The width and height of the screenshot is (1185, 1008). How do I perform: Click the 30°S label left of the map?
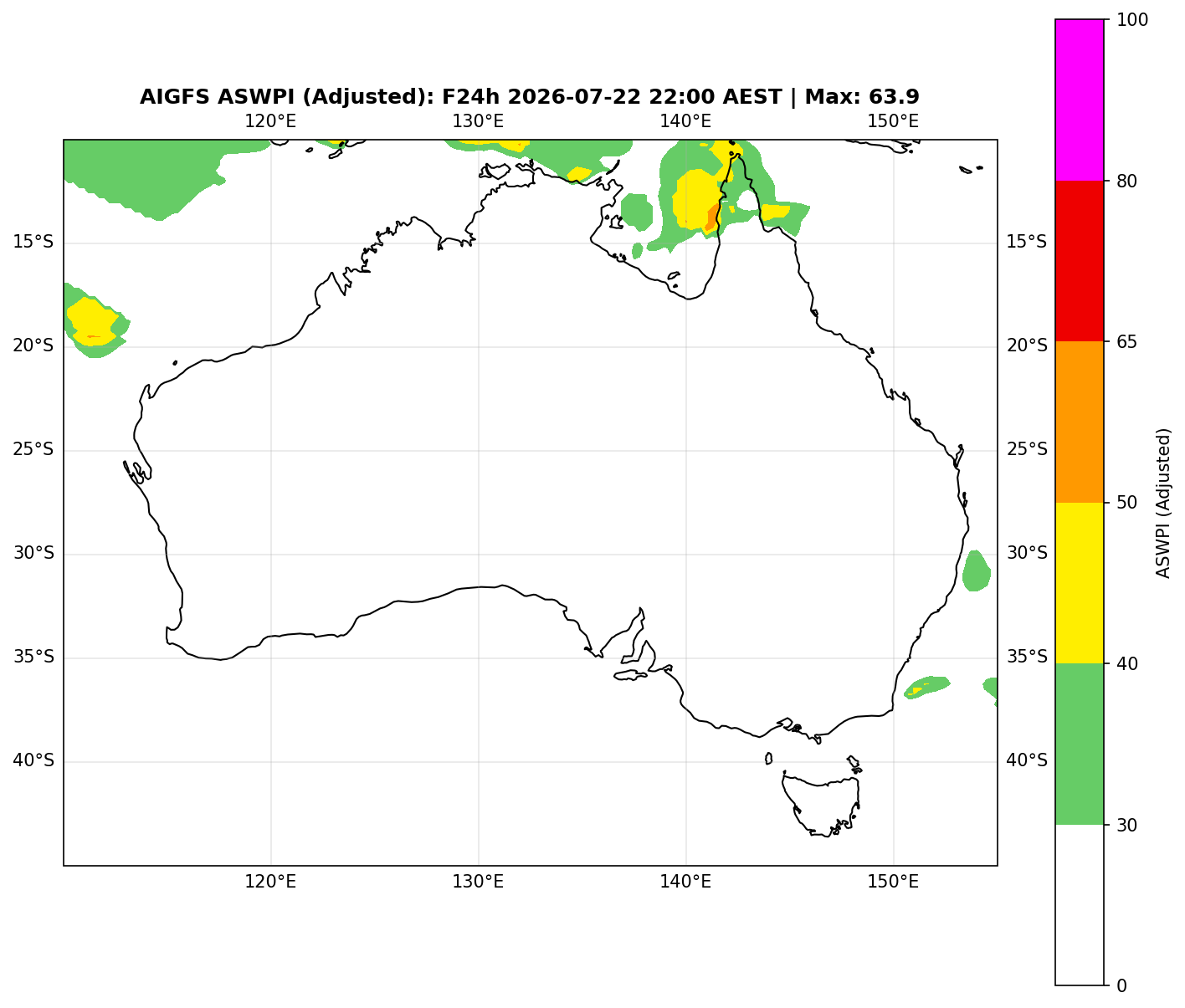[x=33, y=554]
